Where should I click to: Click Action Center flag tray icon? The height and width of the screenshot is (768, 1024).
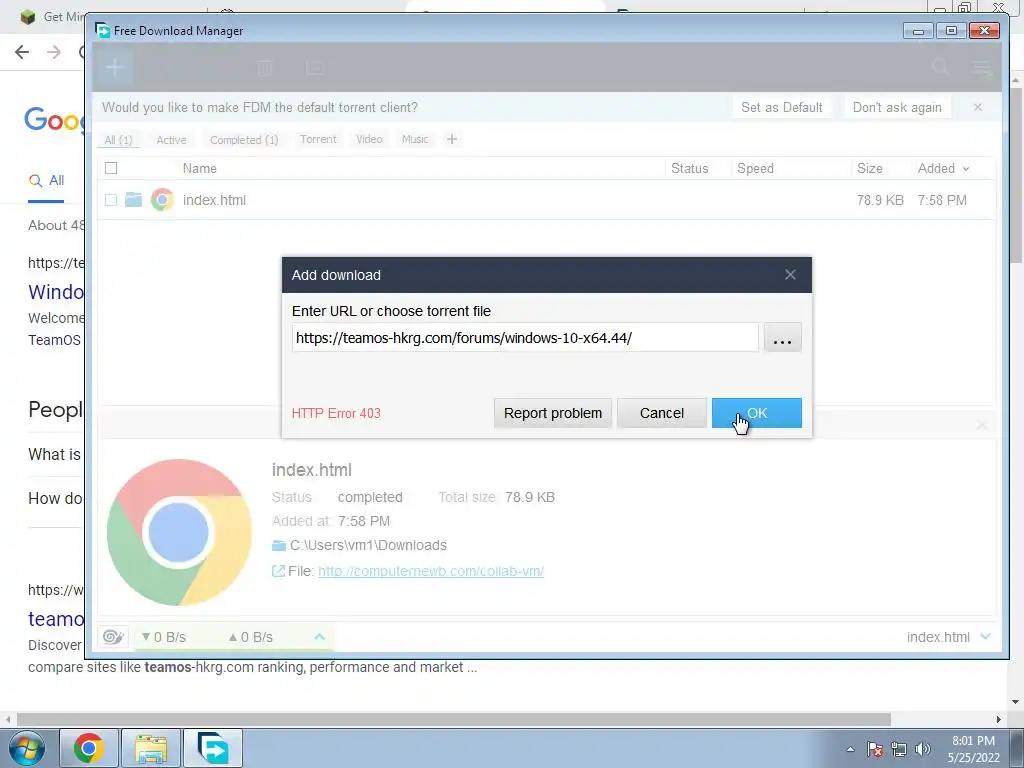point(875,749)
